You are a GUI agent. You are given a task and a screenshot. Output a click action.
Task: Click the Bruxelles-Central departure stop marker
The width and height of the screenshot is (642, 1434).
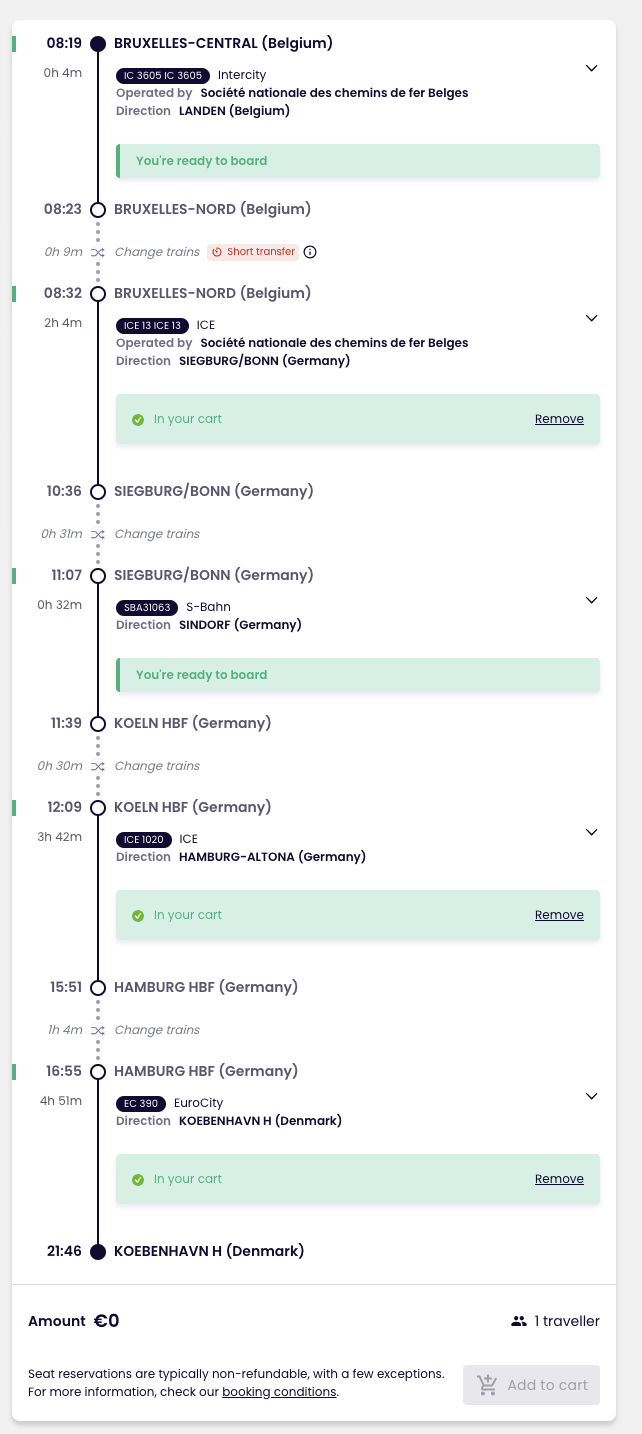[x=98, y=44]
